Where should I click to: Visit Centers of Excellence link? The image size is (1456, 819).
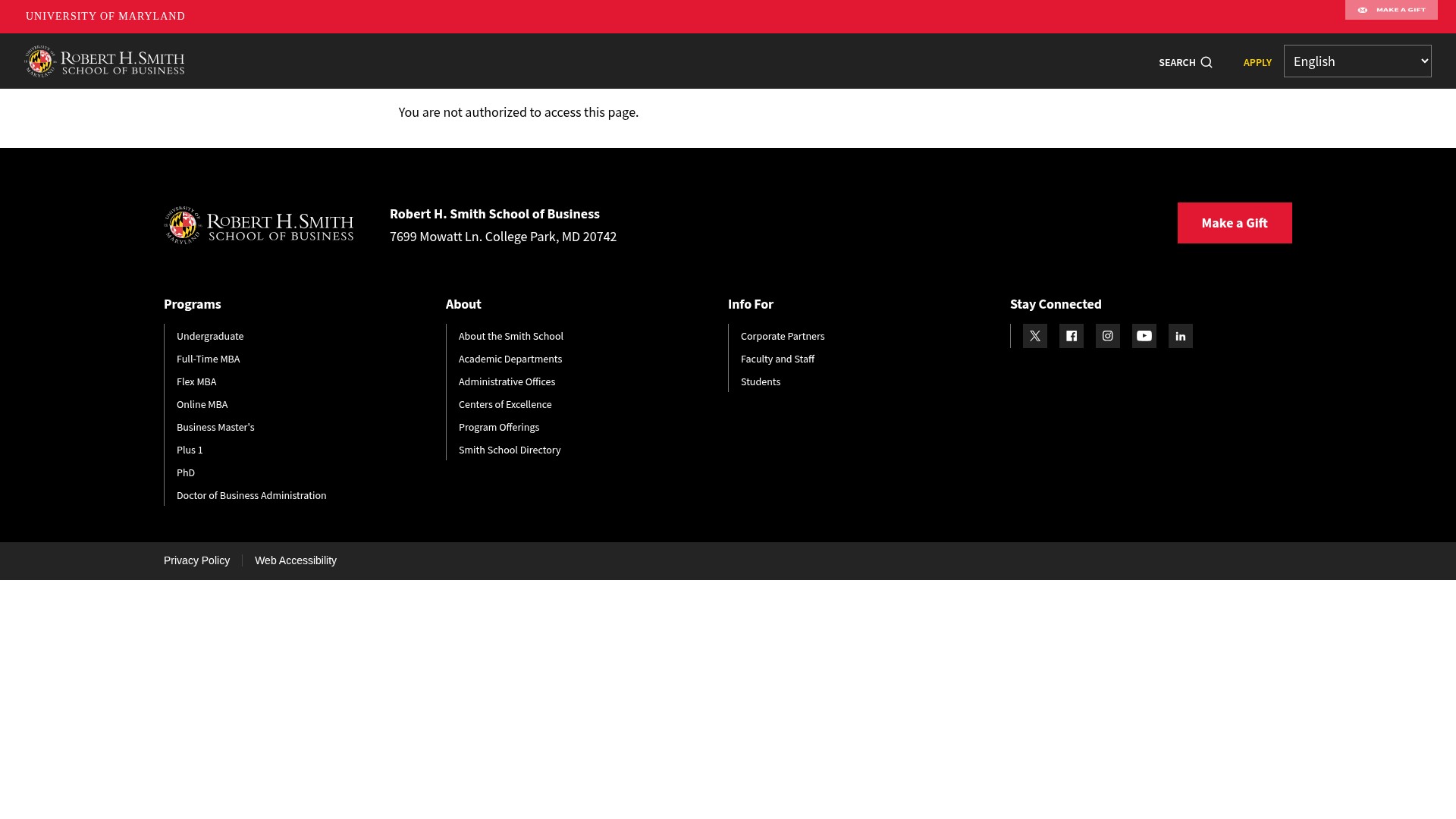505,404
